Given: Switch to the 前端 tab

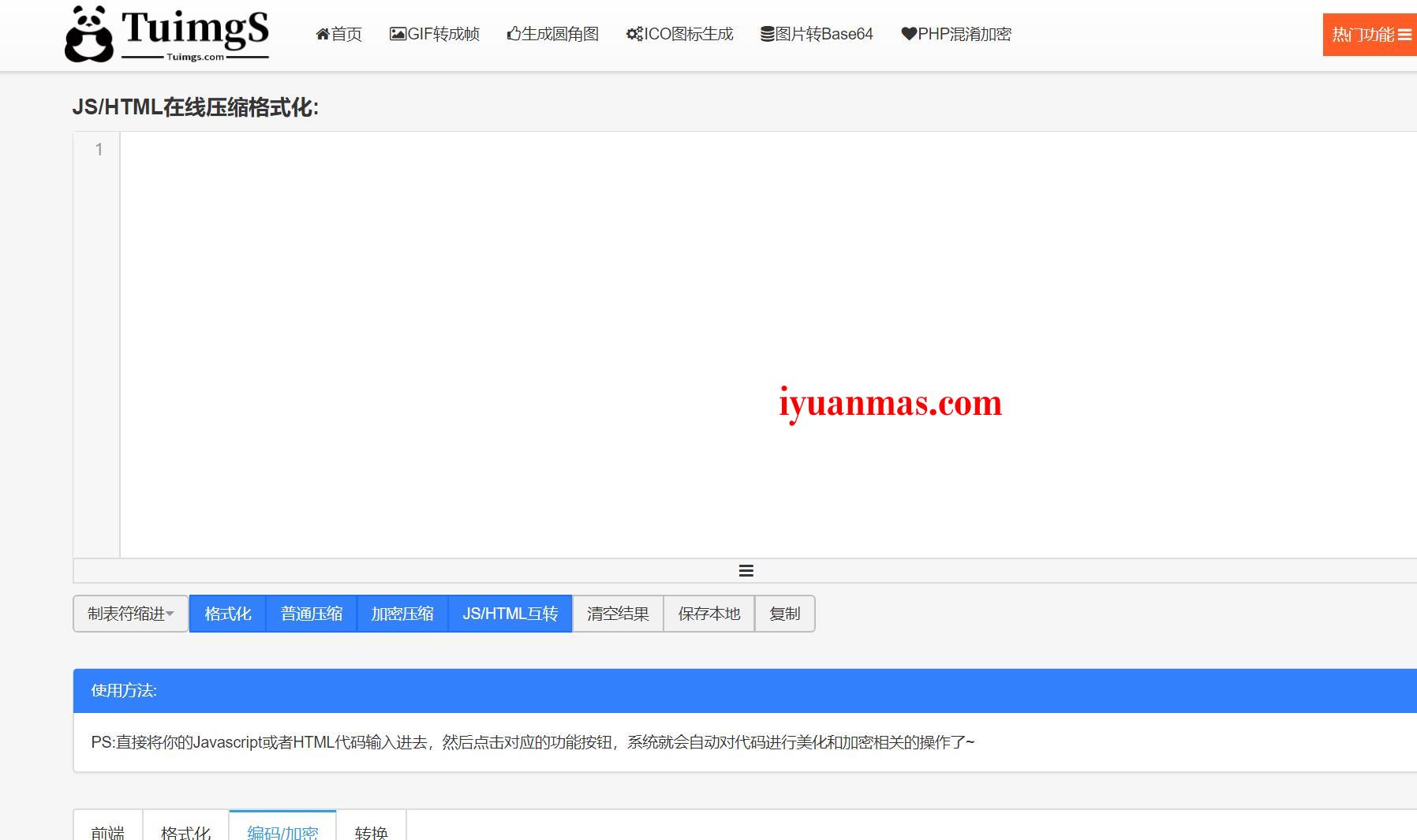Looking at the screenshot, I should [108, 827].
